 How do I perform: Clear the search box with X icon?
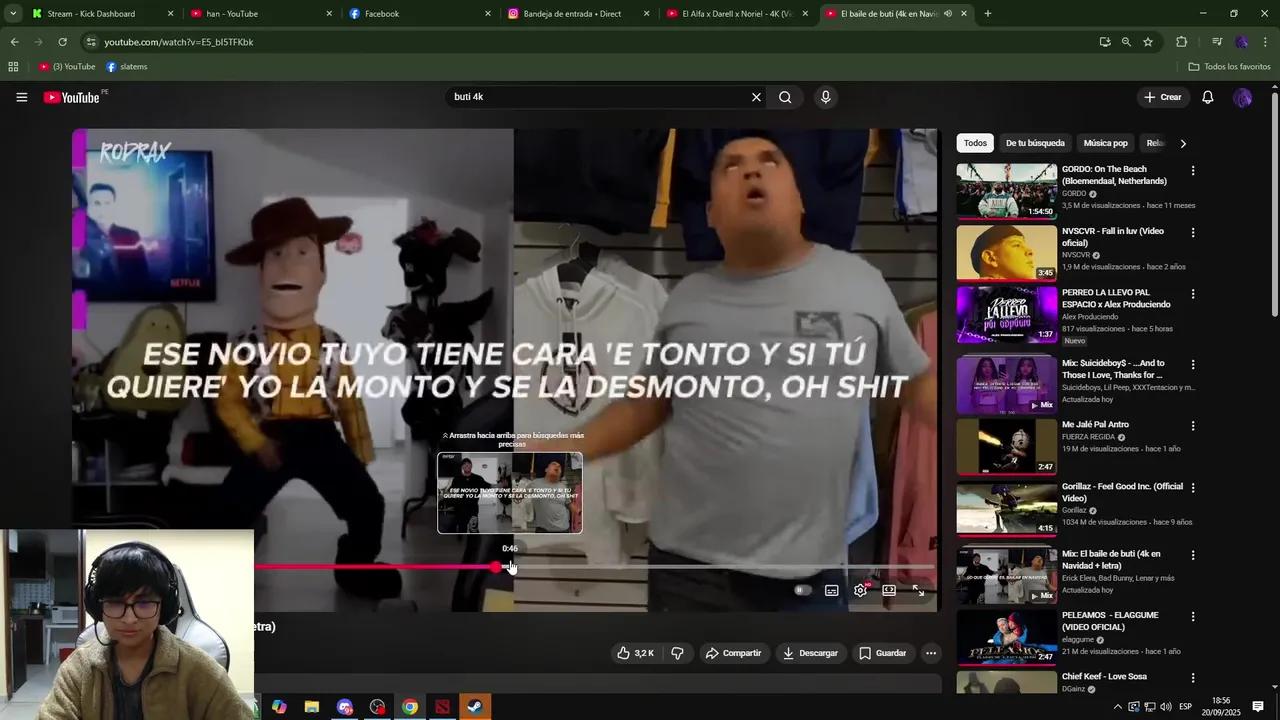(756, 97)
